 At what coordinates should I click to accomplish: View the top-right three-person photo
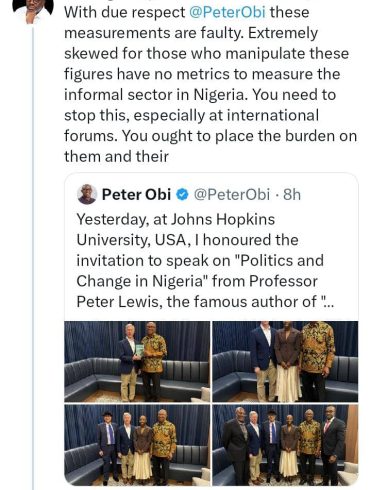(x=285, y=361)
